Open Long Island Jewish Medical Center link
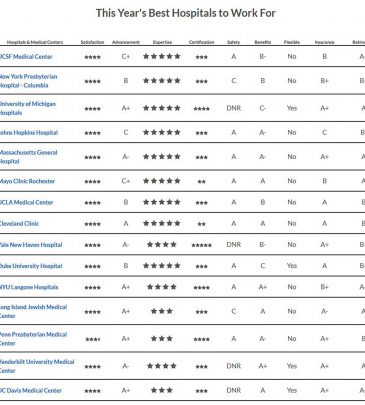The image size is (365, 405). click(x=33, y=312)
